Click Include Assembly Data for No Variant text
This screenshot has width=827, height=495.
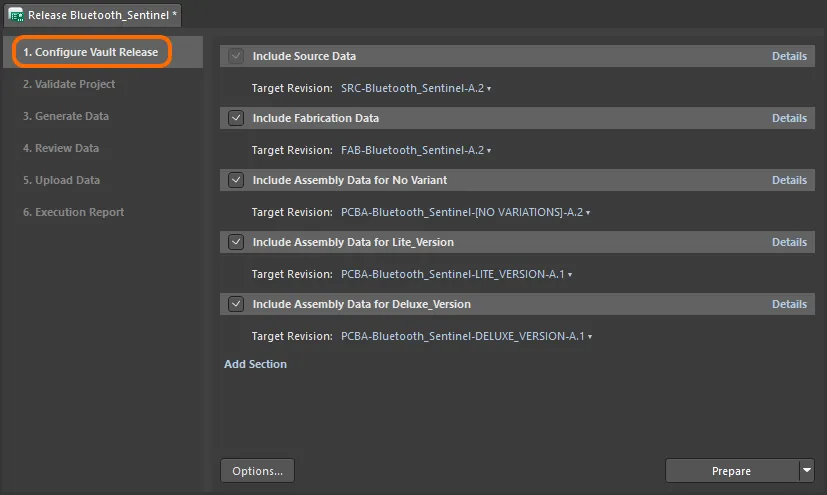350,180
